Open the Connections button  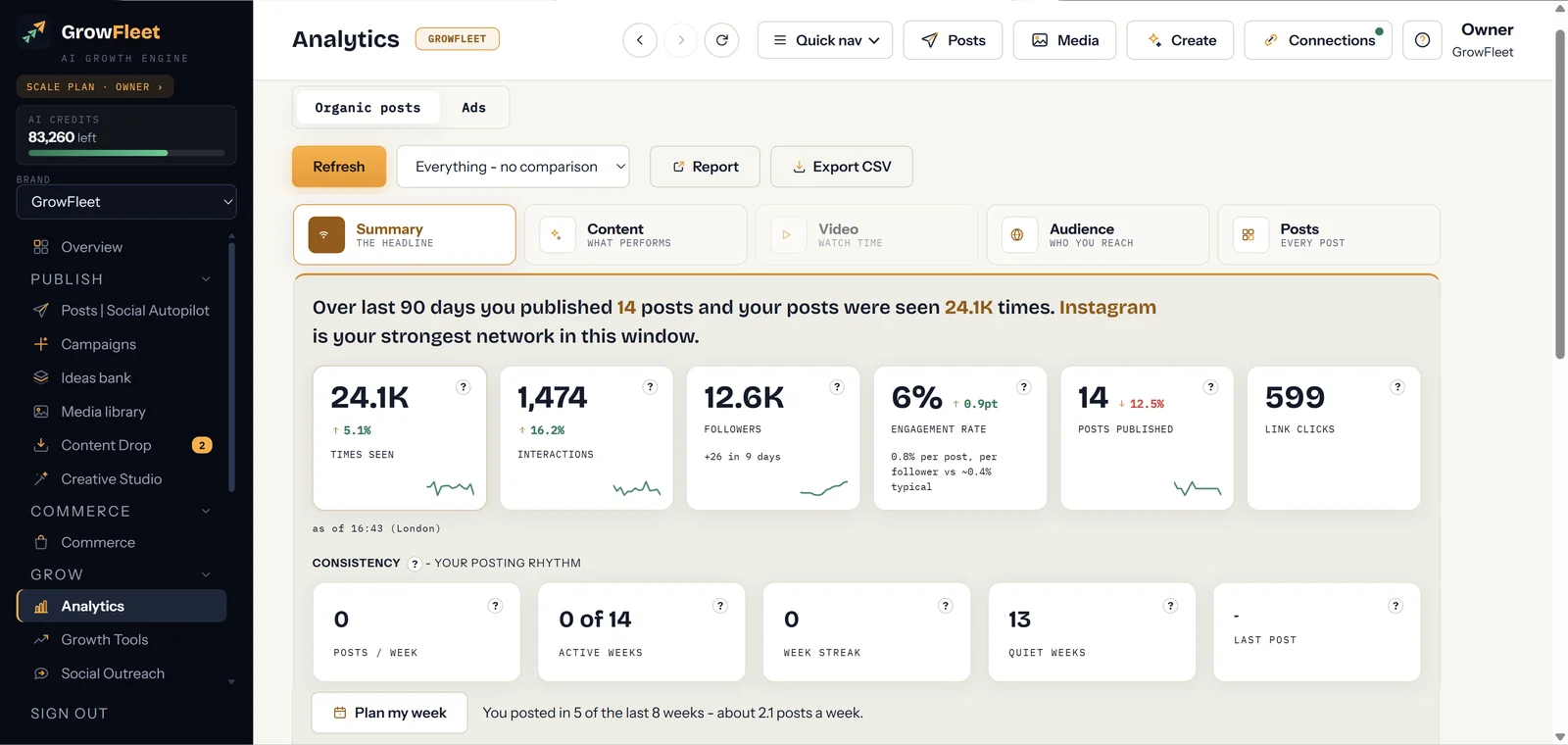1318,40
